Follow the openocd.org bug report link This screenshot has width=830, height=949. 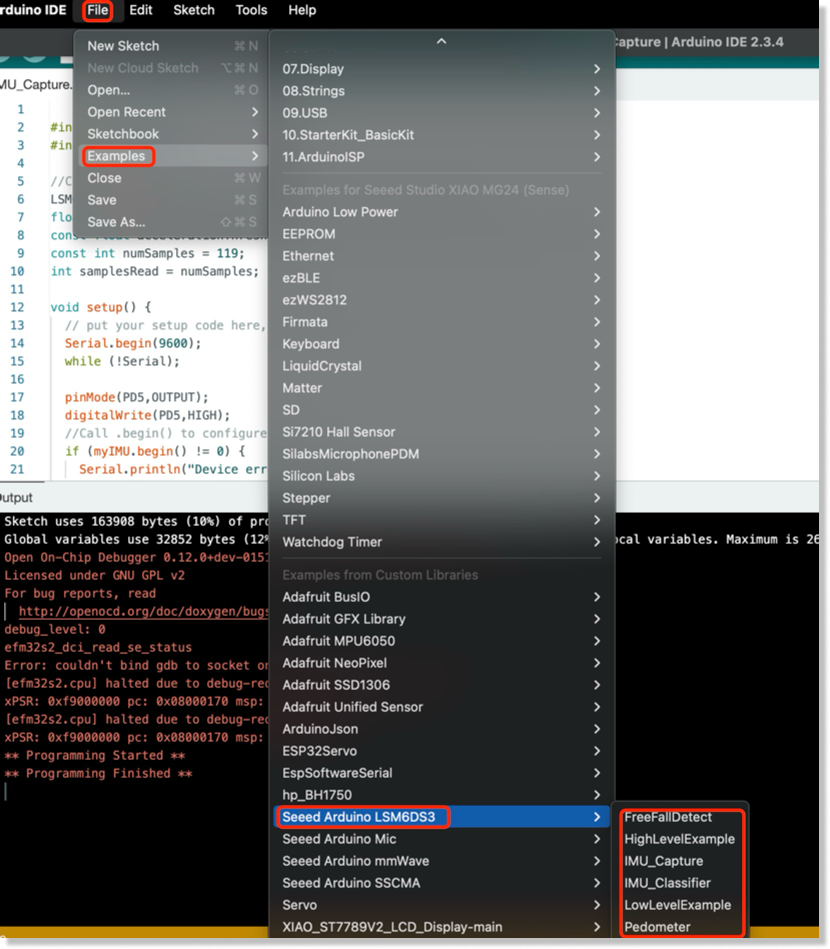pyautogui.click(x=143, y=611)
